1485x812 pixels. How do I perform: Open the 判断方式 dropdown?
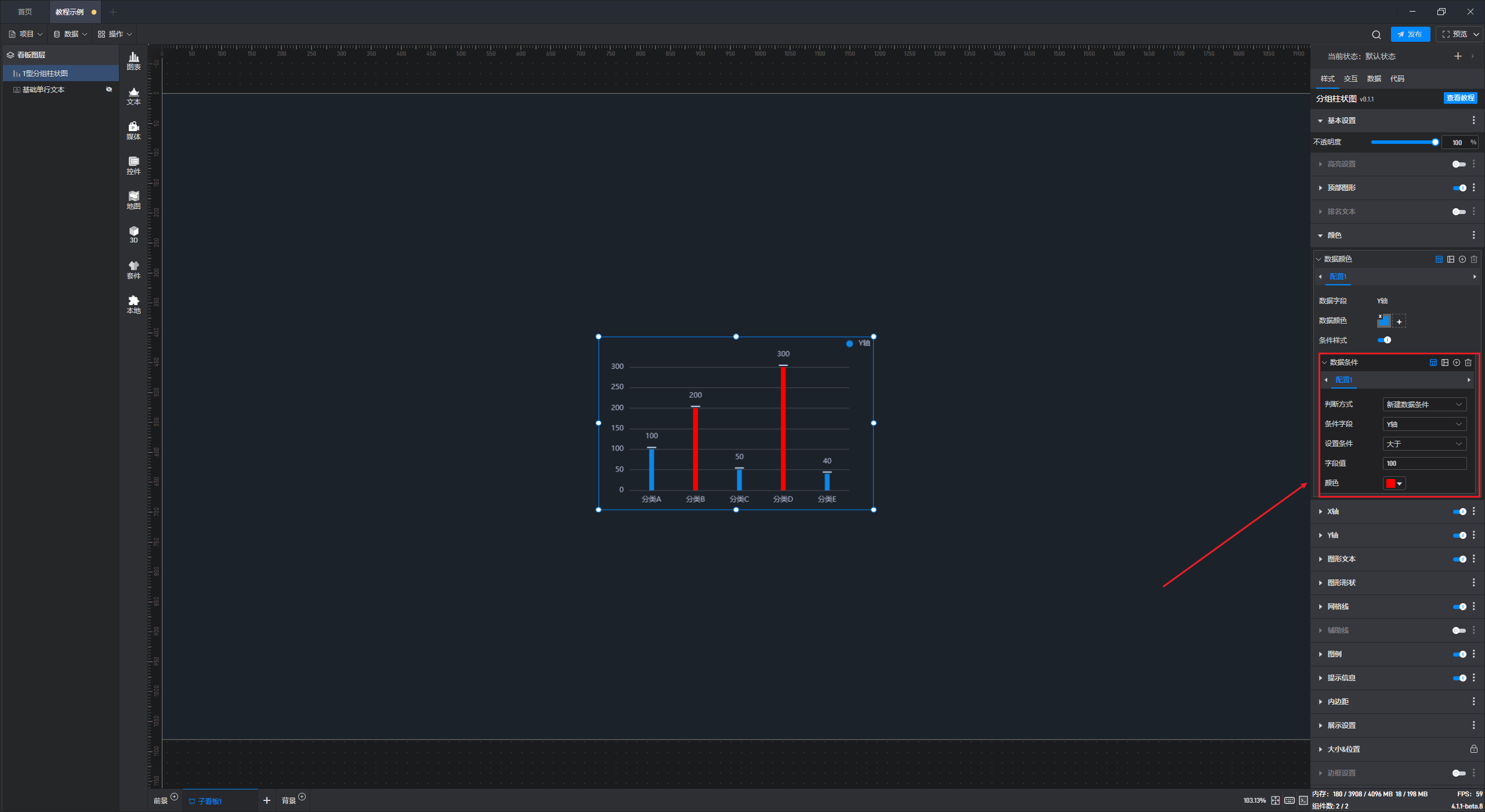[1424, 404]
